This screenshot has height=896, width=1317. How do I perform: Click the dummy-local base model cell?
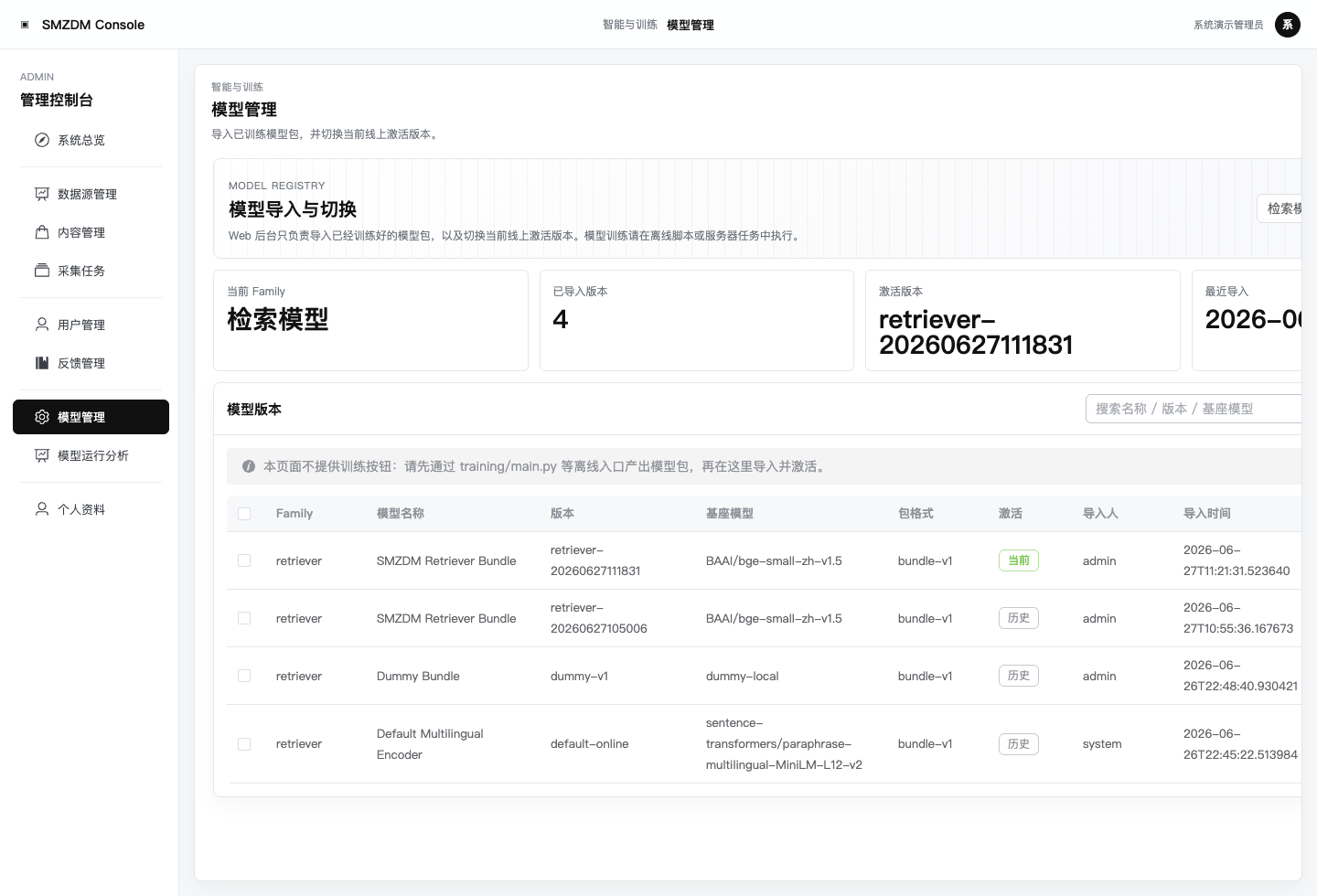743,676
